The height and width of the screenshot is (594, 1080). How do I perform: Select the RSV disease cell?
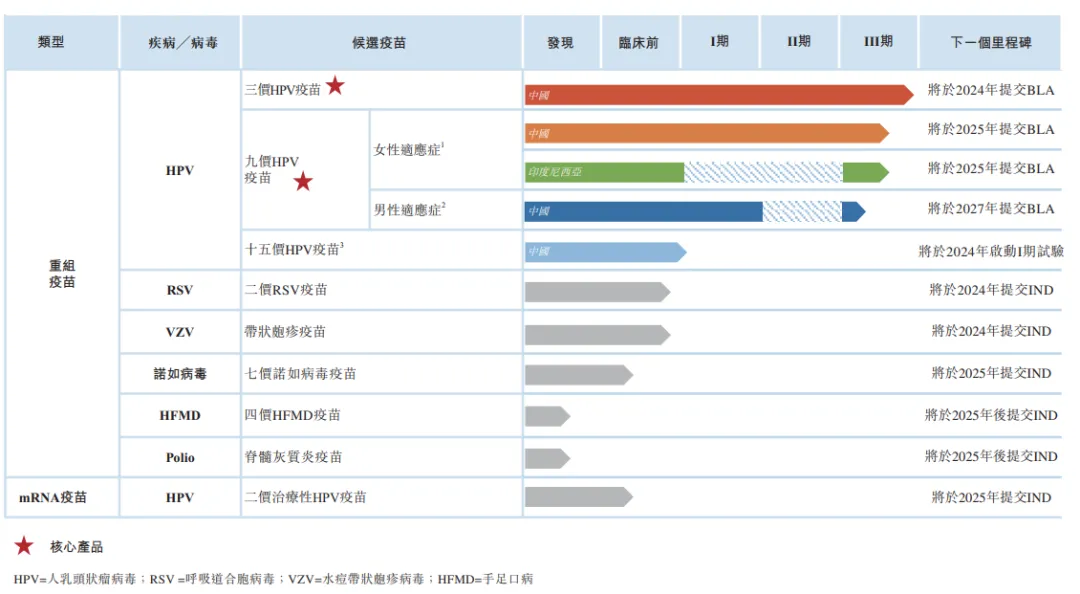pyautogui.click(x=180, y=290)
